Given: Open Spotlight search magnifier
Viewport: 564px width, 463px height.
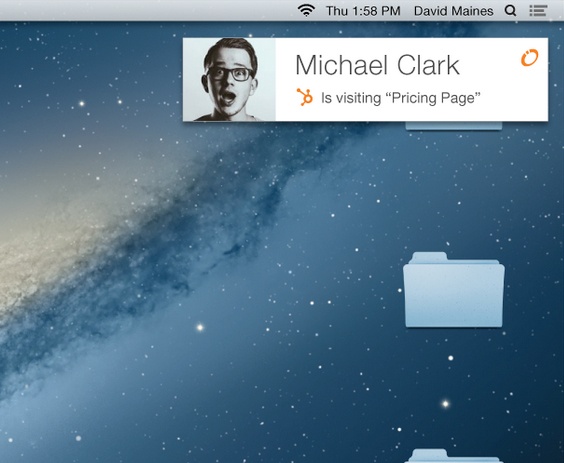Looking at the screenshot, I should tap(510, 11).
